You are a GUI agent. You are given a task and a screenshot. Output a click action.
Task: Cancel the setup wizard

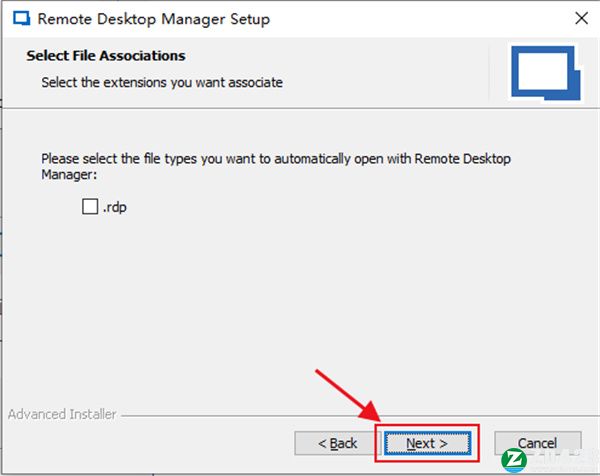click(538, 443)
